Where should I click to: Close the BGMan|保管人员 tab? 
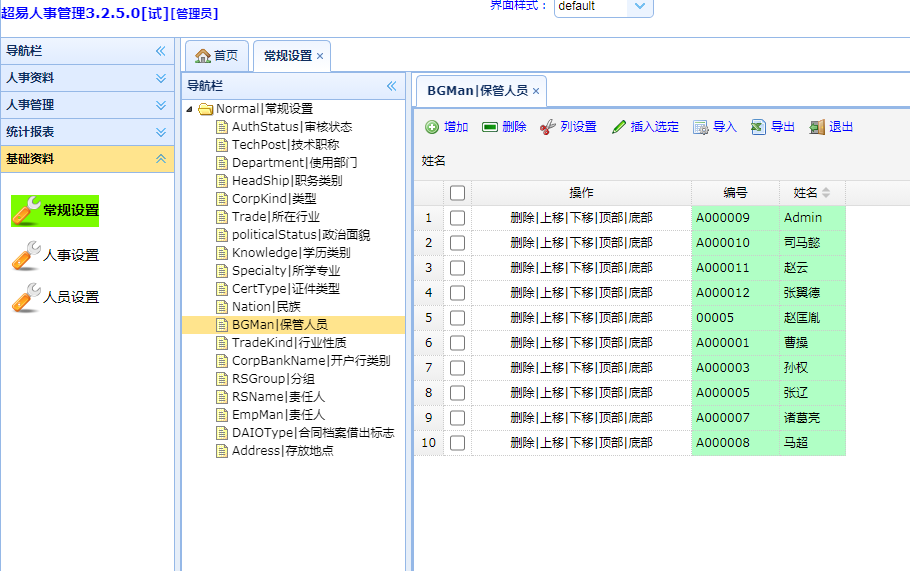coord(536,91)
